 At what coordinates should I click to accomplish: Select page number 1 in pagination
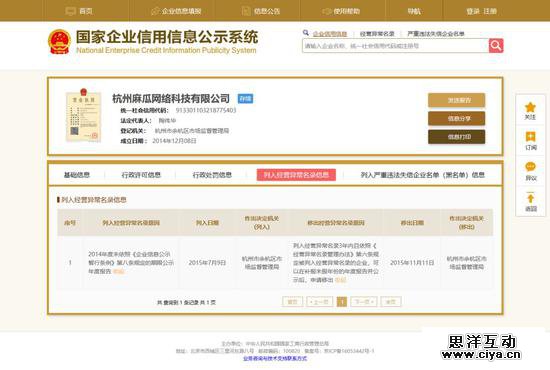click(x=342, y=302)
